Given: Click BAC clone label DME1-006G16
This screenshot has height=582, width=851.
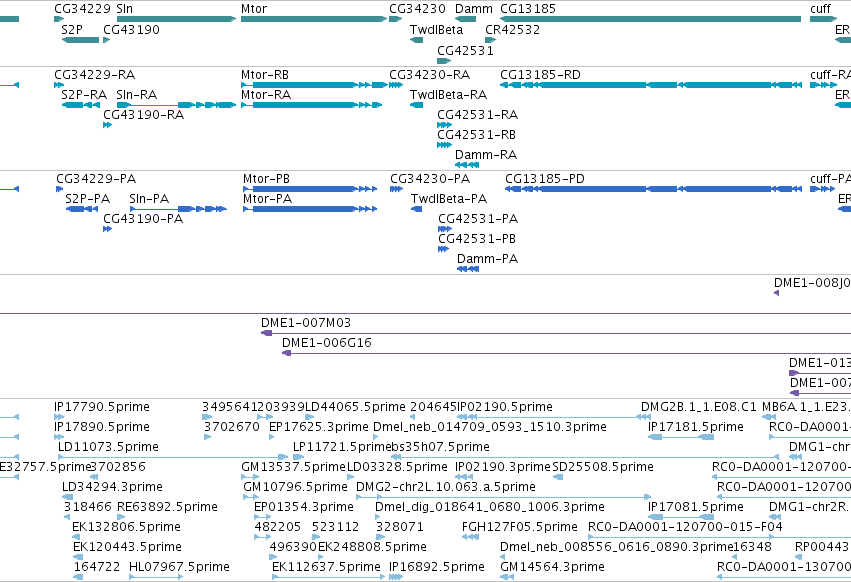Looking at the screenshot, I should tap(327, 343).
